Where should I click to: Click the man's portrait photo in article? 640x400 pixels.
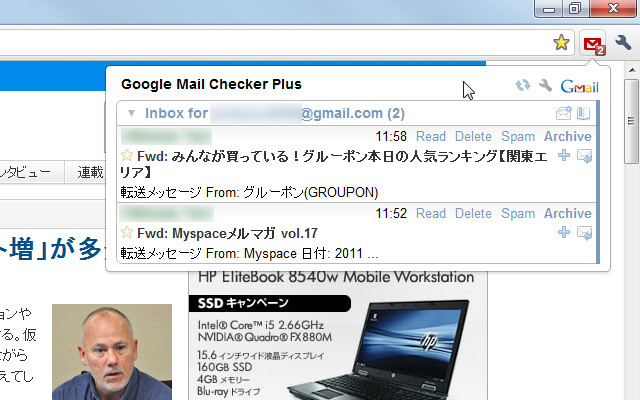pos(112,352)
